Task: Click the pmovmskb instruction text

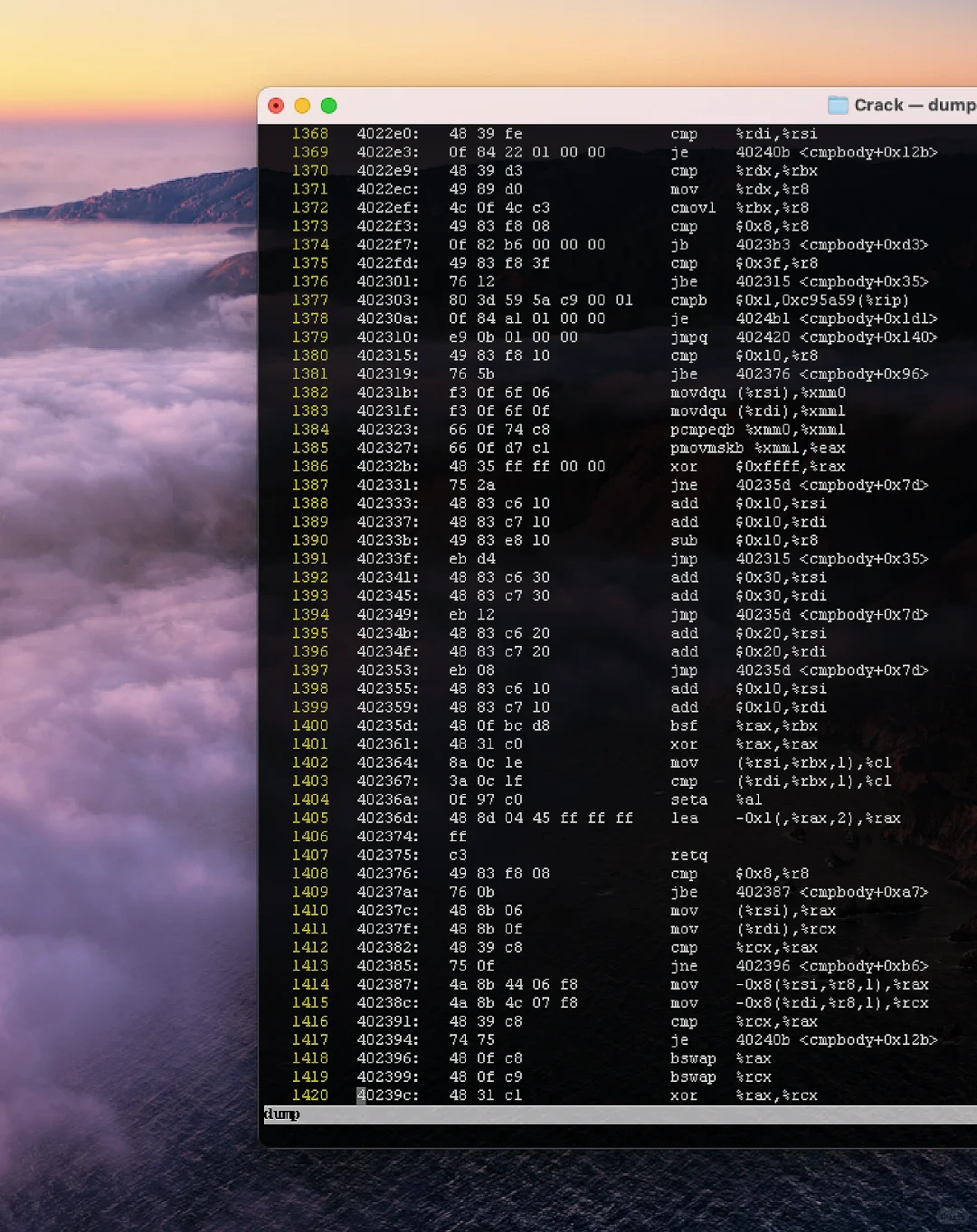Action: pos(707,448)
